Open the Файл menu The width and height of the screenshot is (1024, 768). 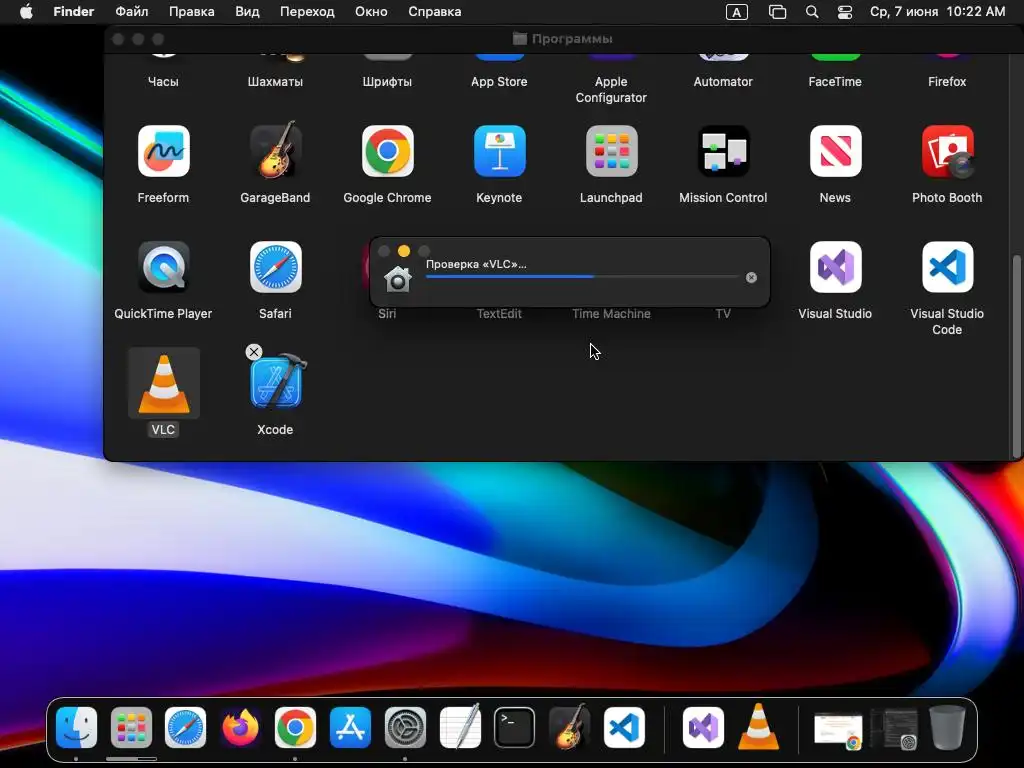(131, 12)
